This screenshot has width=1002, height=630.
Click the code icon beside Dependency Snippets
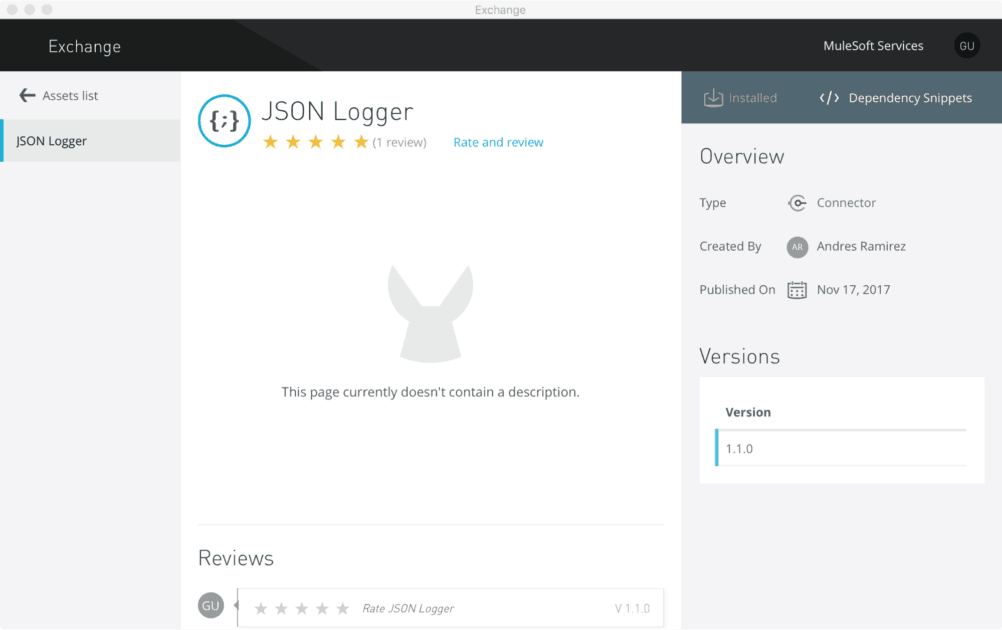[829, 97]
